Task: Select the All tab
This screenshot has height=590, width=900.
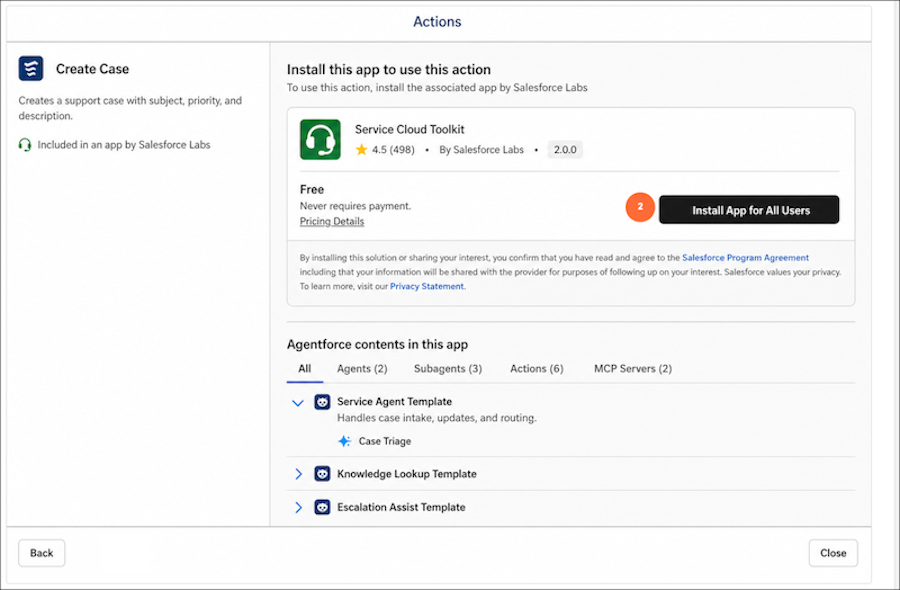Action: (305, 369)
